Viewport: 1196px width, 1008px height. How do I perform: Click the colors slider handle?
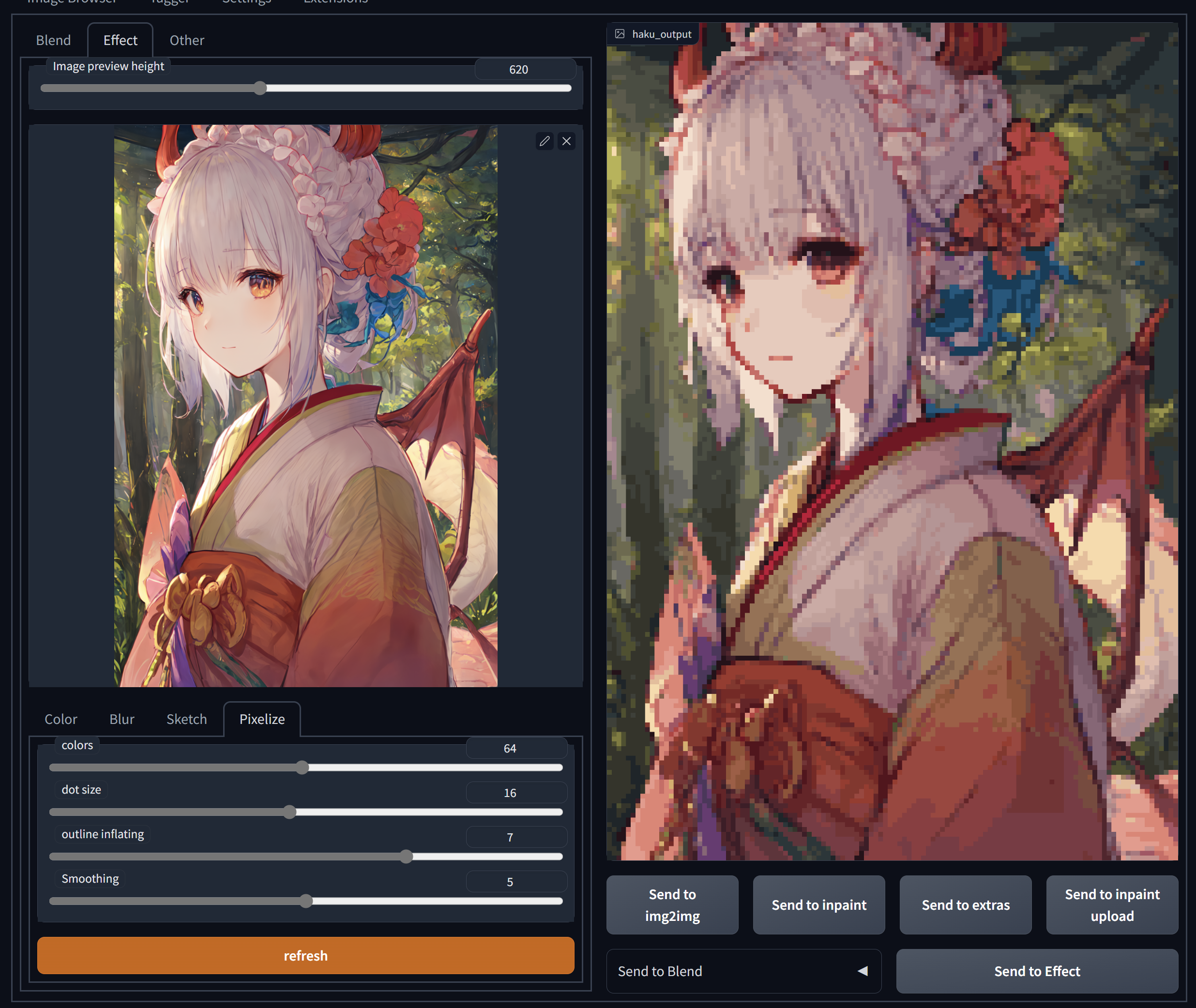303,767
